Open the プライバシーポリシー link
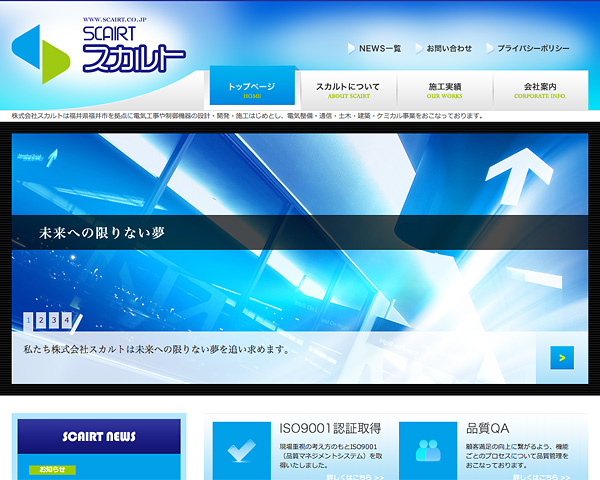The width and height of the screenshot is (600, 480). pyautogui.click(x=533, y=49)
